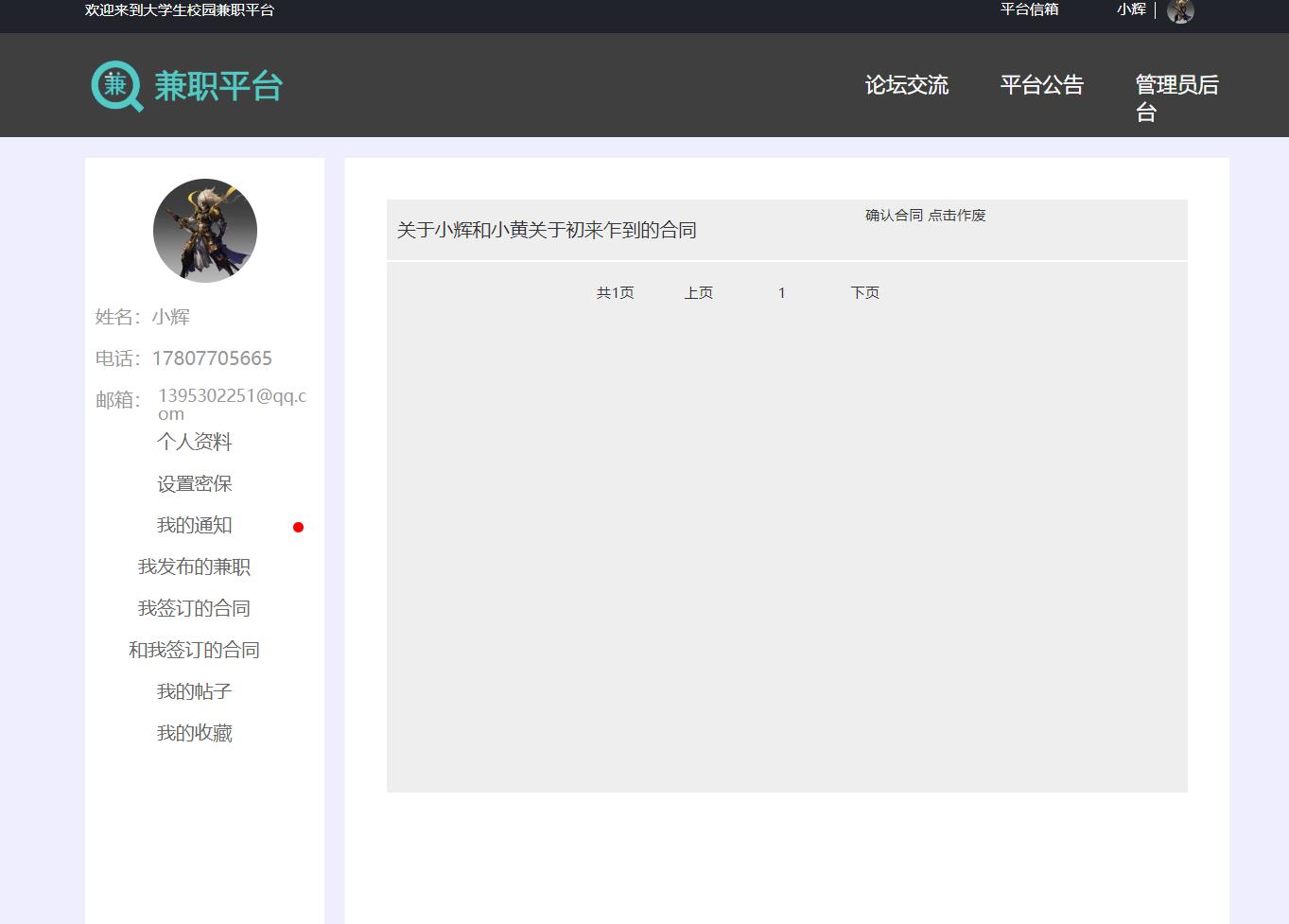
Task: Click page number 1 in the pagination
Action: coord(781,292)
